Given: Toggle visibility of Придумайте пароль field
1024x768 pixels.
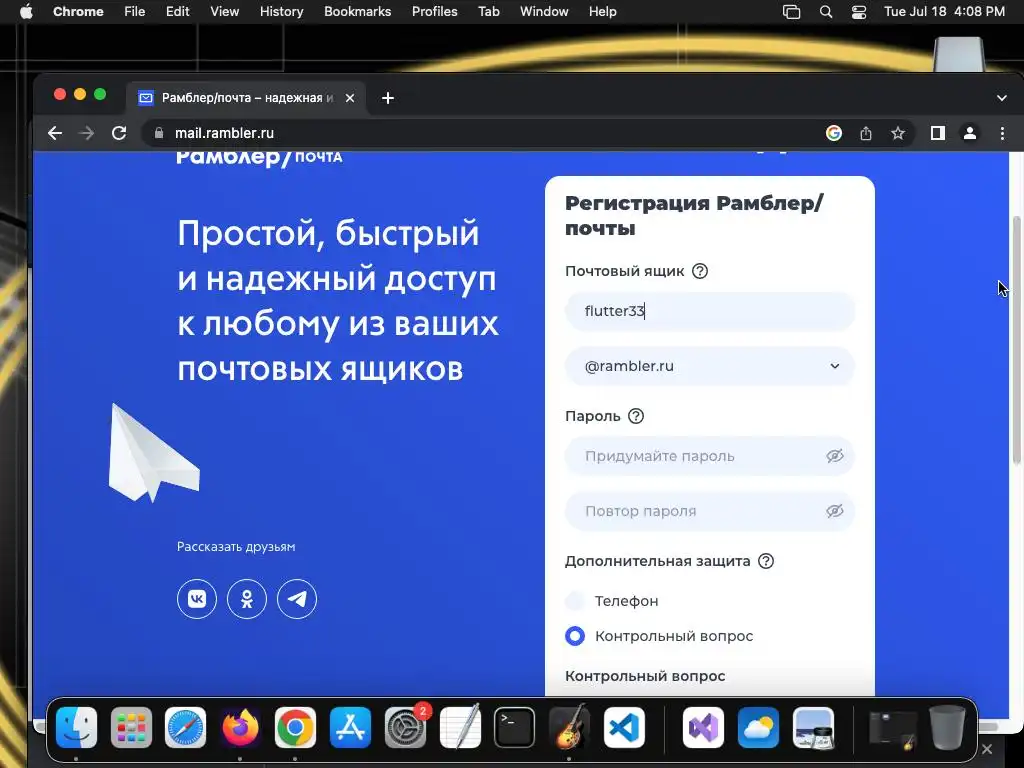Looking at the screenshot, I should [x=835, y=456].
